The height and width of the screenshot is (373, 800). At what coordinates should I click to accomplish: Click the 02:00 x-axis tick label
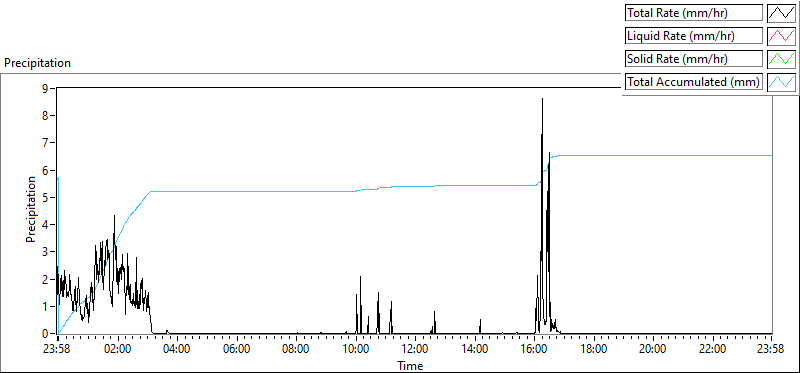118,349
